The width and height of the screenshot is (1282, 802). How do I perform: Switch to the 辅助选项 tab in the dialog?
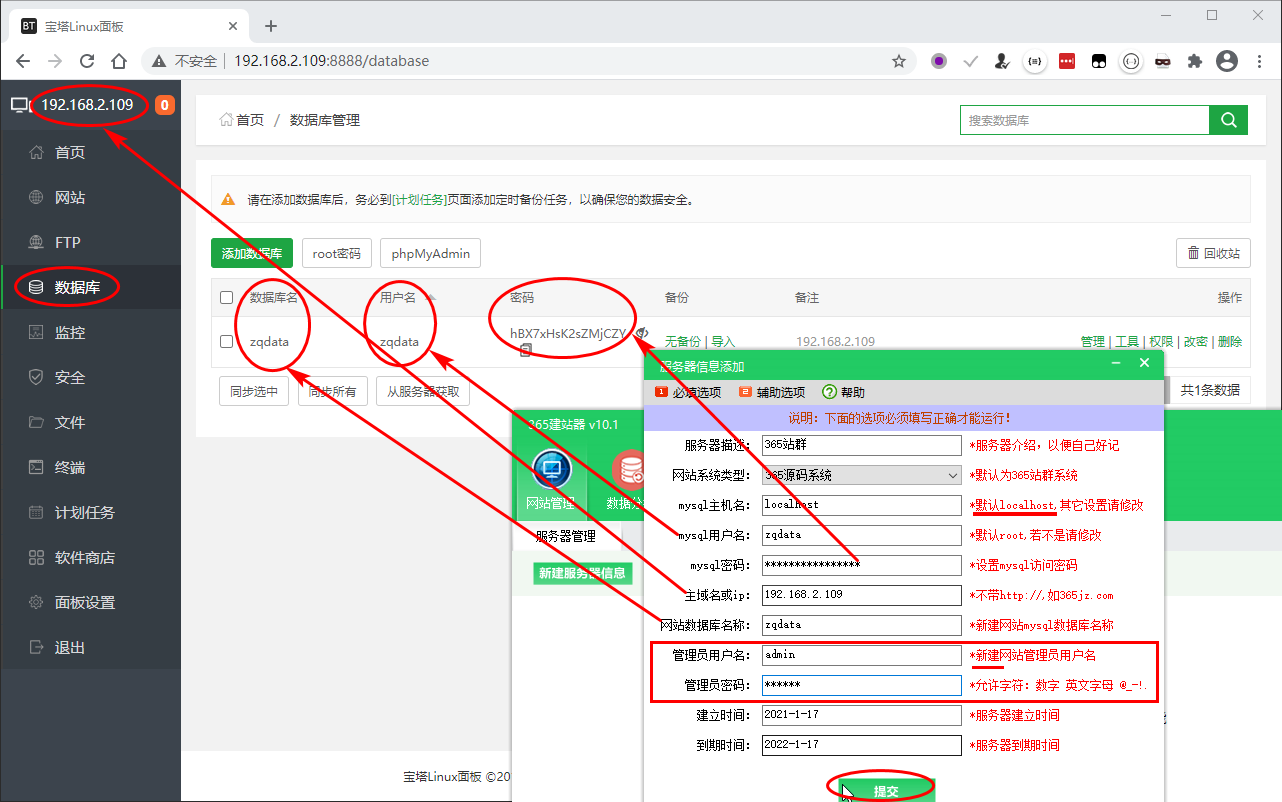772,392
